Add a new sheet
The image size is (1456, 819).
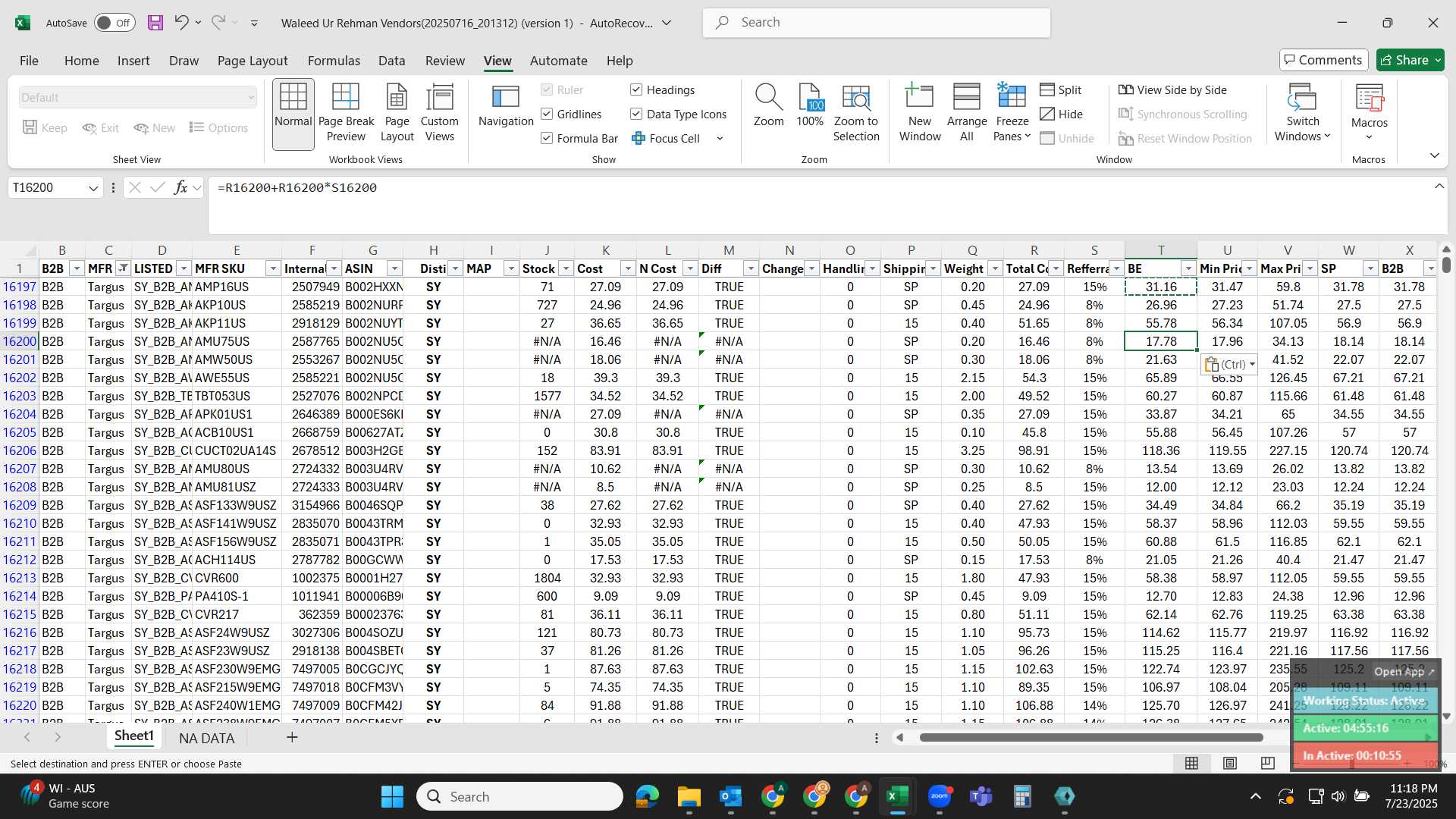click(292, 737)
